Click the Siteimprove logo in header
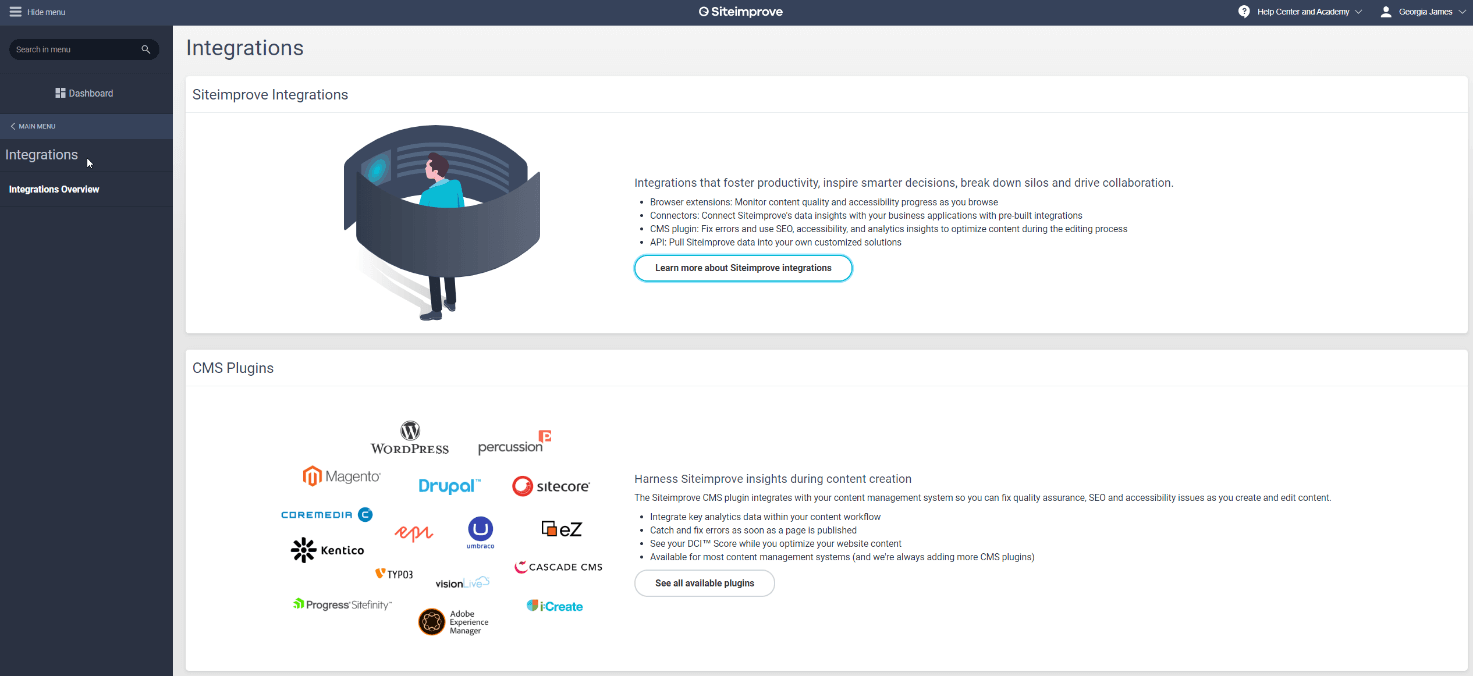 741,12
